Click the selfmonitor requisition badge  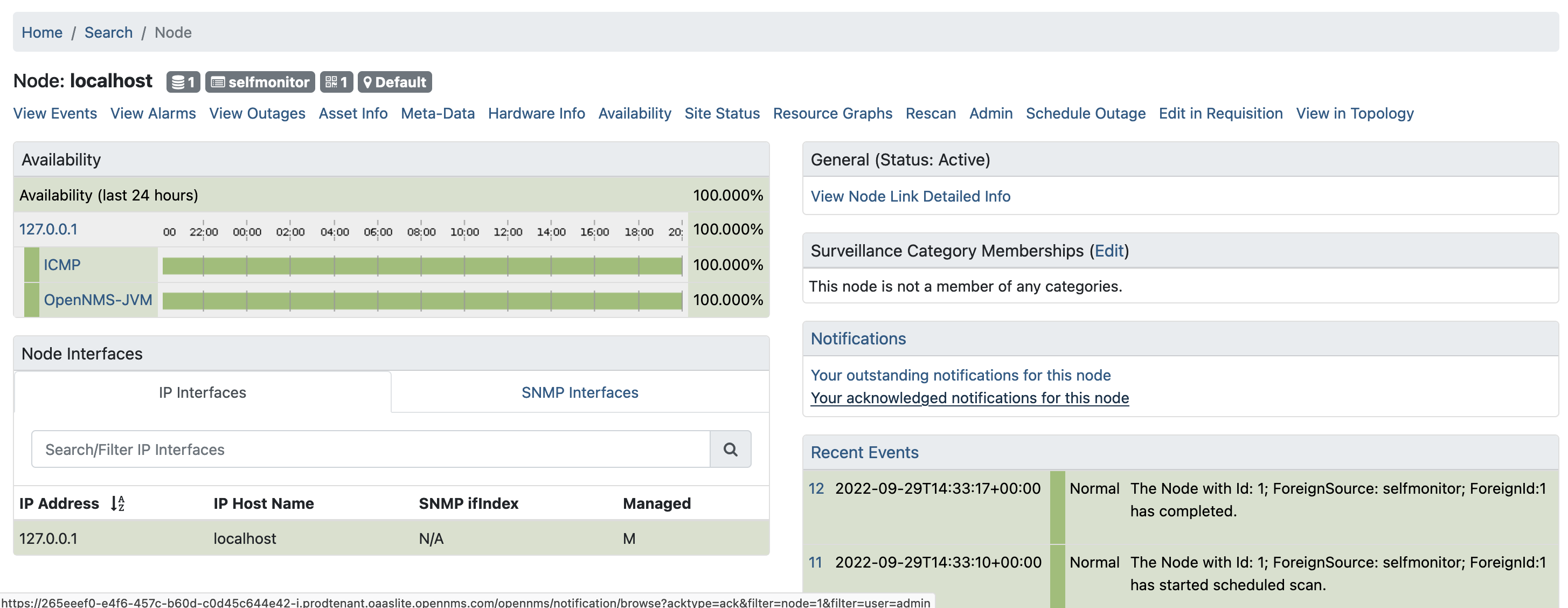260,81
